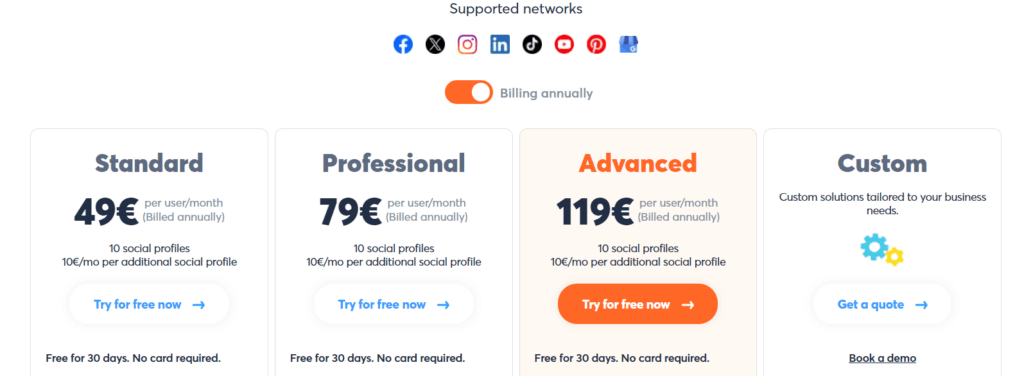
Task: Select the Pinterest network icon
Action: point(596,44)
